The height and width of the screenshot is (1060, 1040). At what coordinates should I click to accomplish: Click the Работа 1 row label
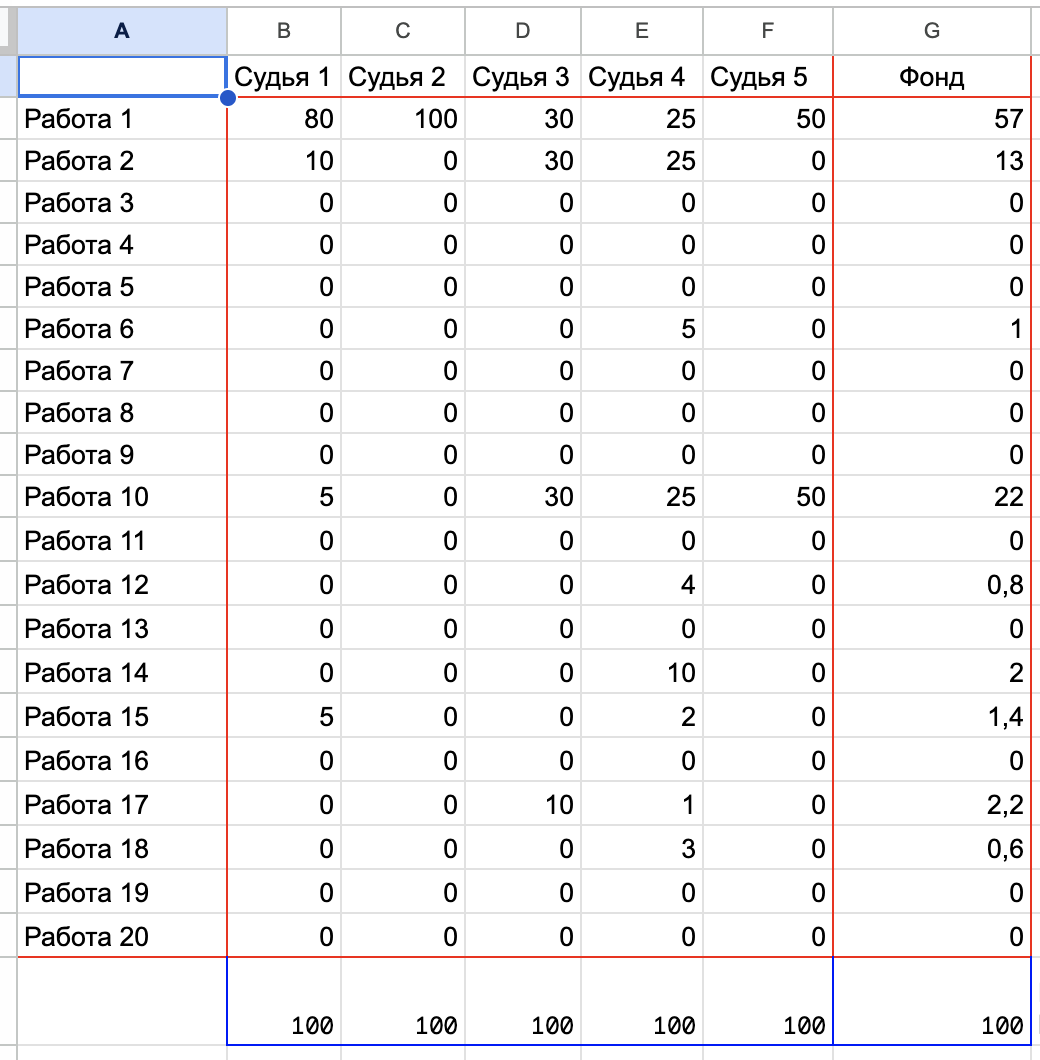122,119
